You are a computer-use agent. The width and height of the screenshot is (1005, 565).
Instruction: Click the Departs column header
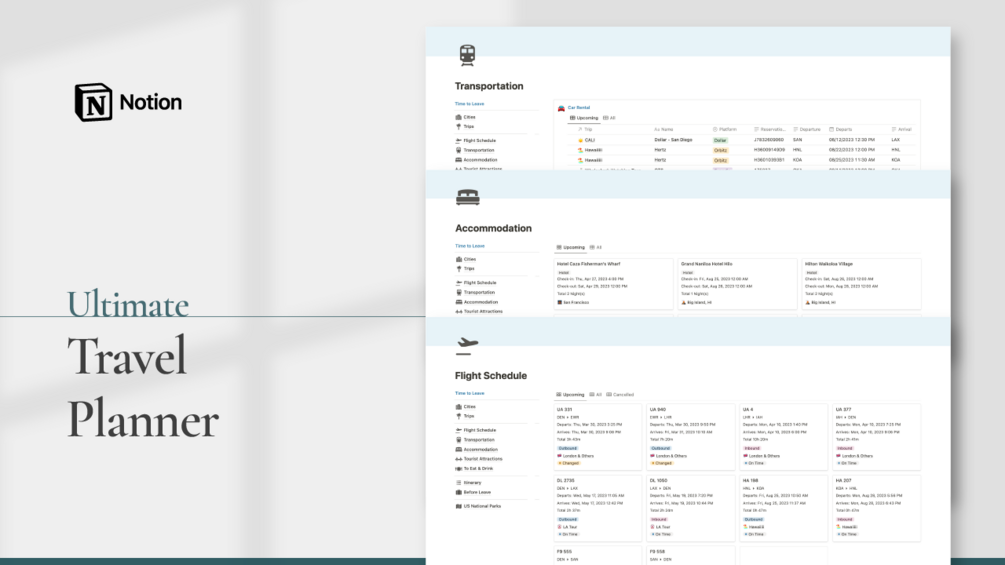pyautogui.click(x=840, y=129)
